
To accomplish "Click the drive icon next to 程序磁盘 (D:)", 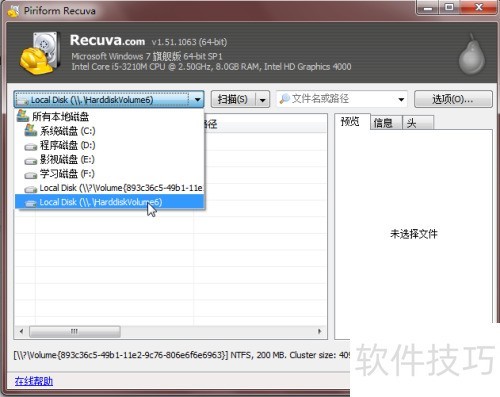I will 31,146.
